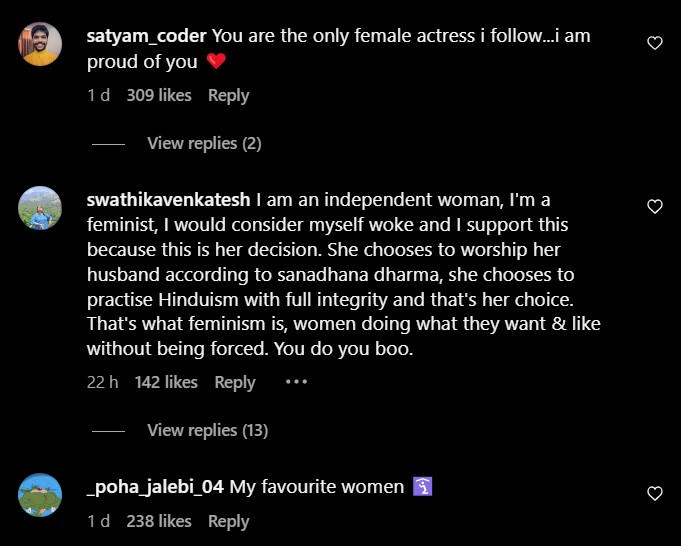681x546 pixels.
Task: Click the 1 d timestamp on satyam_coder's comment
Action: tap(98, 96)
